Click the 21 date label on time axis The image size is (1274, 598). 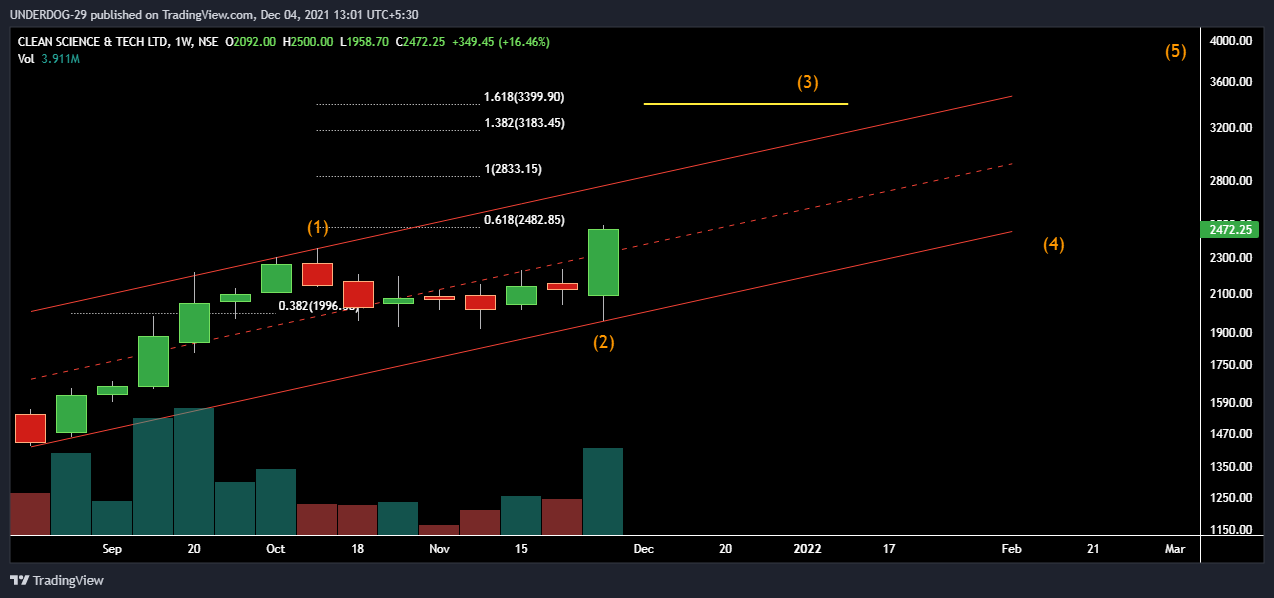tap(1093, 549)
